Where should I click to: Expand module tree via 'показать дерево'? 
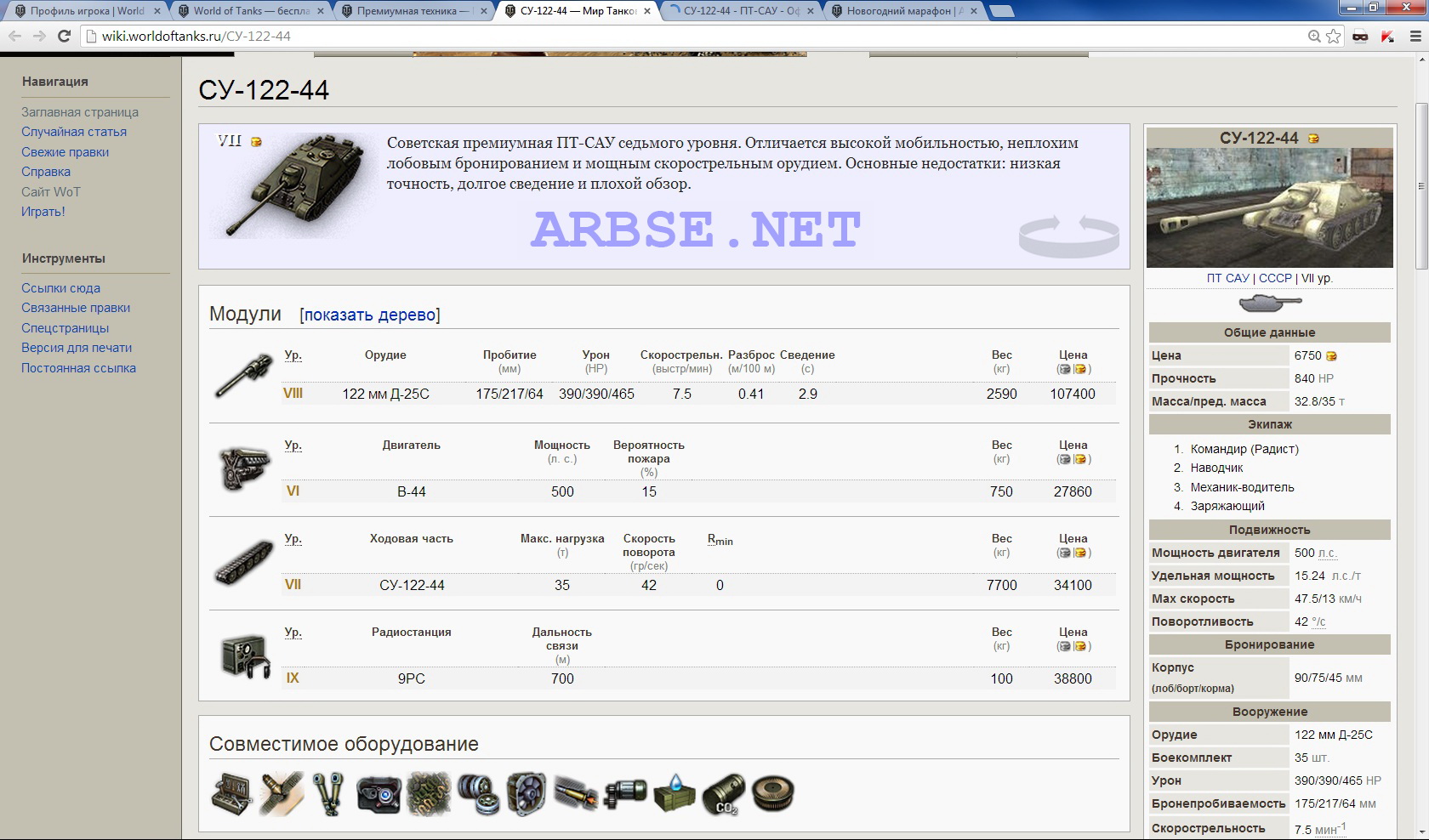point(370,315)
